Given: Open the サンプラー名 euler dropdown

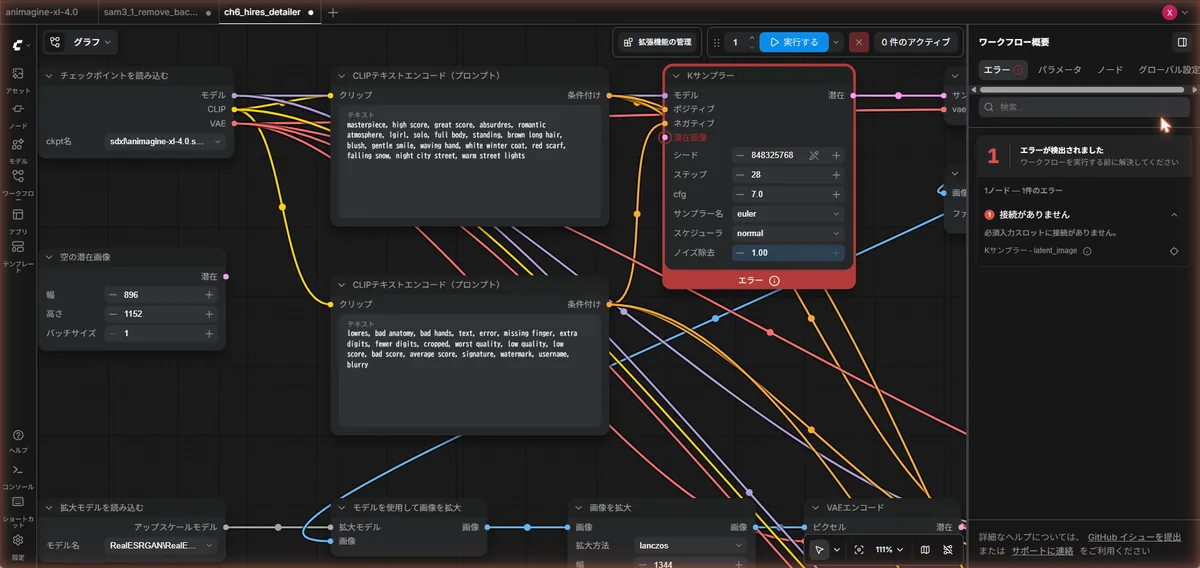Looking at the screenshot, I should (788, 214).
